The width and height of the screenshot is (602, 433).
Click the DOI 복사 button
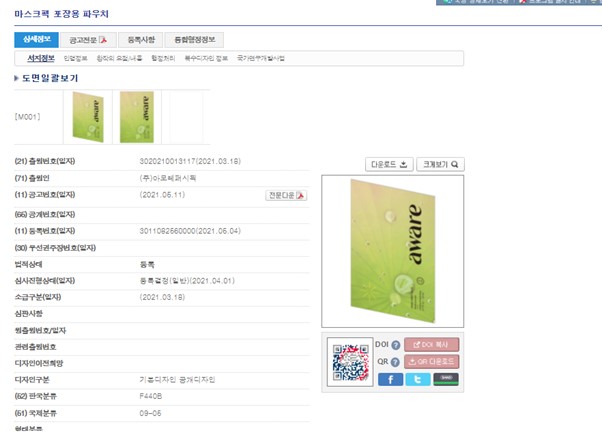pyautogui.click(x=432, y=345)
